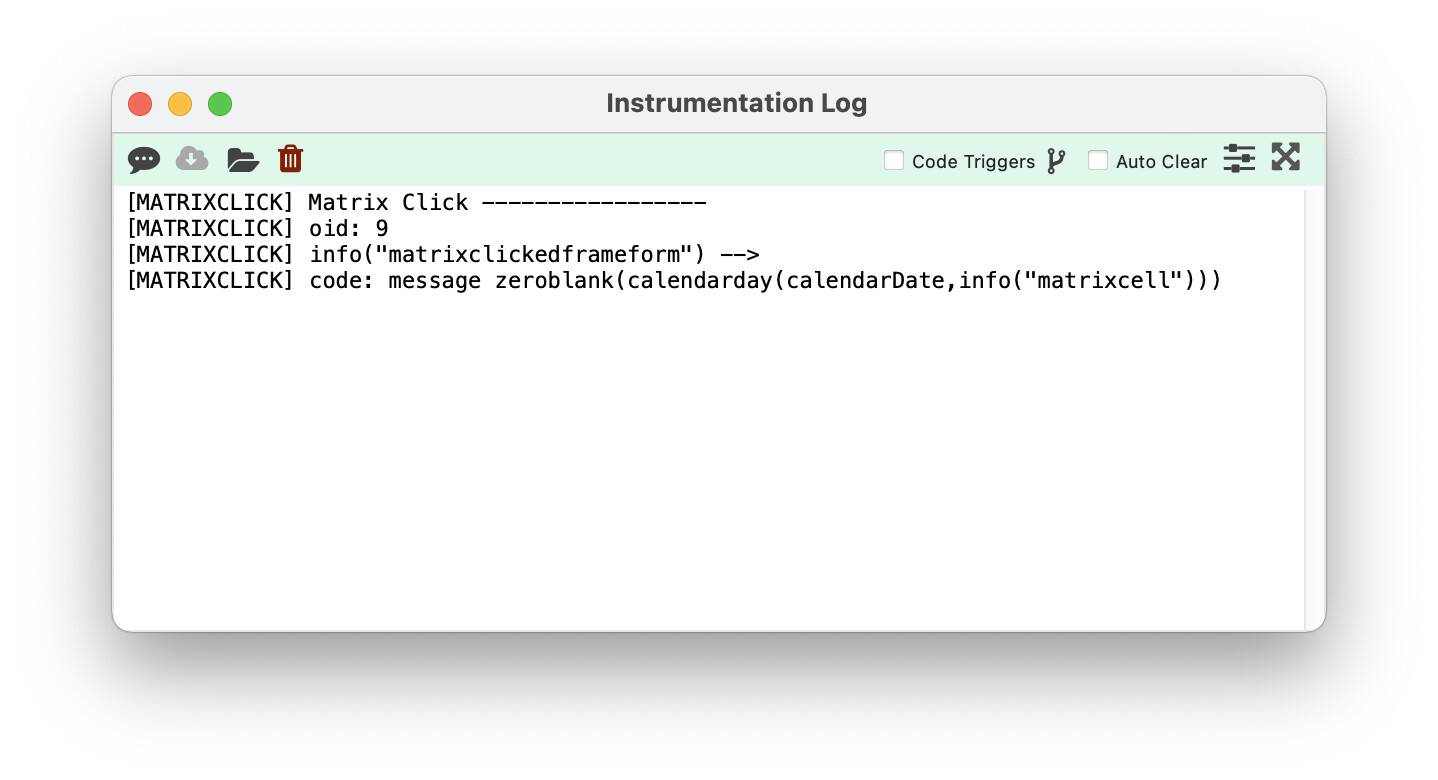Zoom window with green button
This screenshot has height=780, width=1438.
[220, 104]
